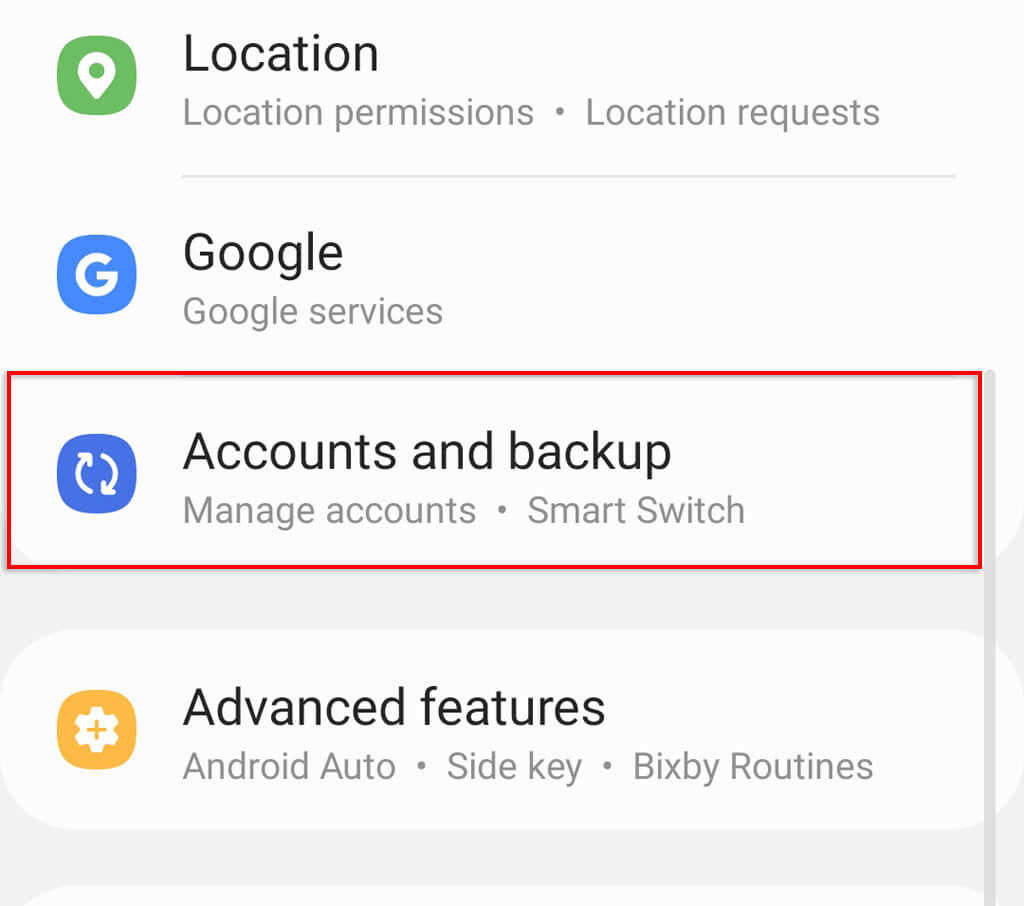1024x906 pixels.
Task: Tap the Bixby Routines subtitle
Action: click(x=753, y=767)
